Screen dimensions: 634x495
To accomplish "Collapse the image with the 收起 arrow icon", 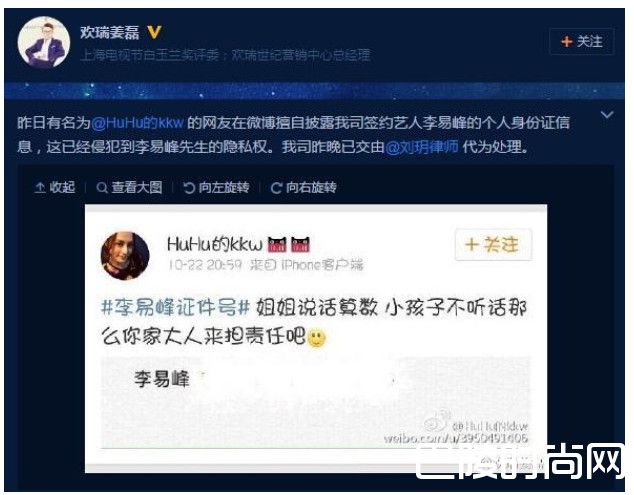I will click(40, 188).
